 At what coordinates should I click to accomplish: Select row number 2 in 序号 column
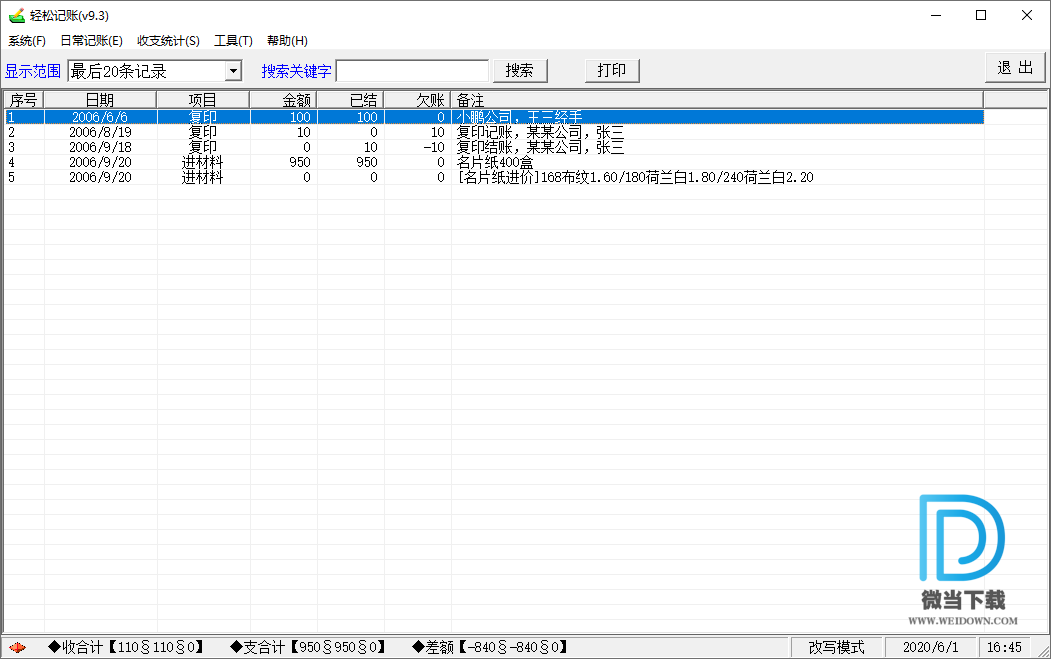coord(11,132)
